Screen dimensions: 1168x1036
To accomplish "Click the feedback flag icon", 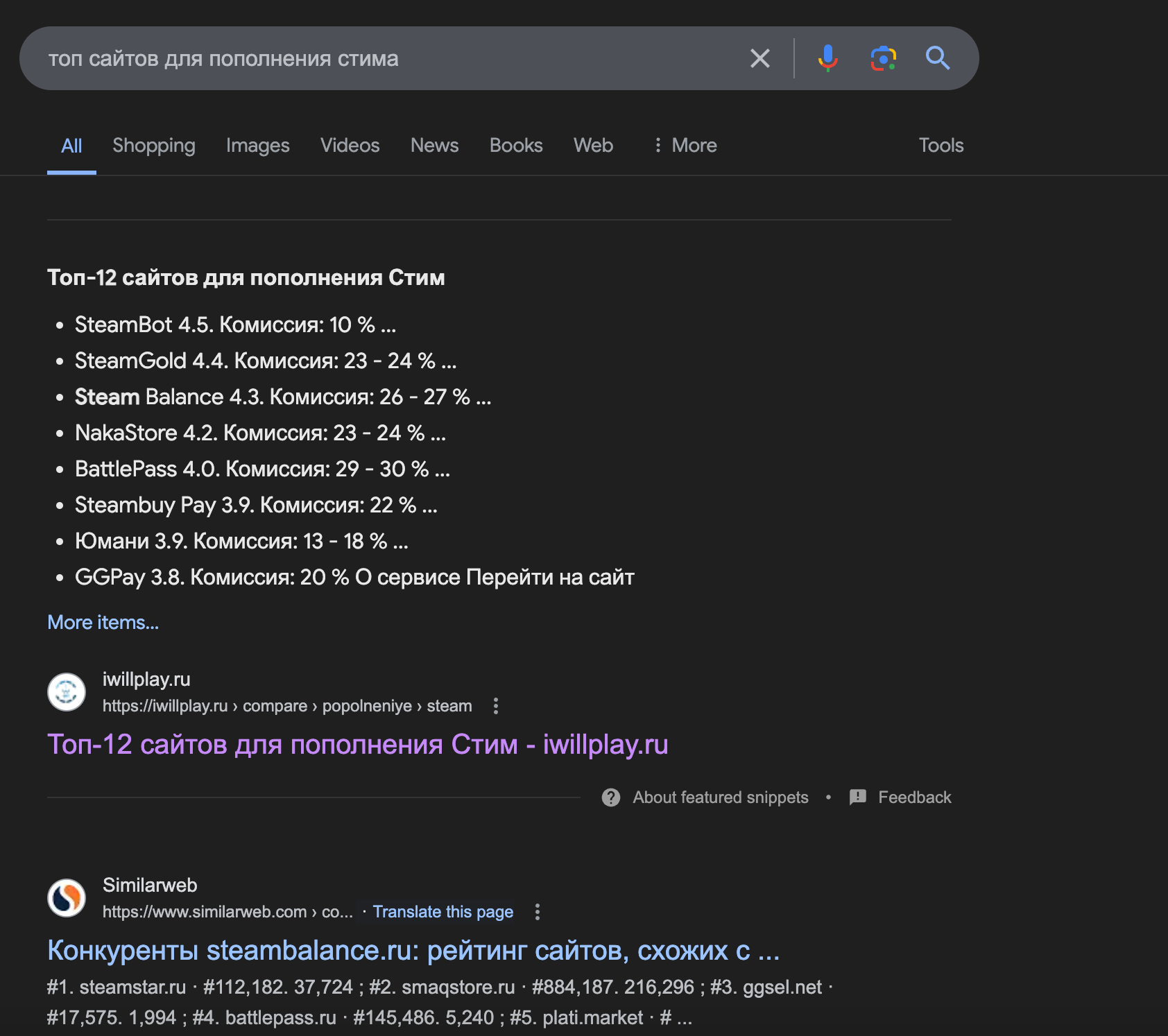I will pyautogui.click(x=858, y=797).
